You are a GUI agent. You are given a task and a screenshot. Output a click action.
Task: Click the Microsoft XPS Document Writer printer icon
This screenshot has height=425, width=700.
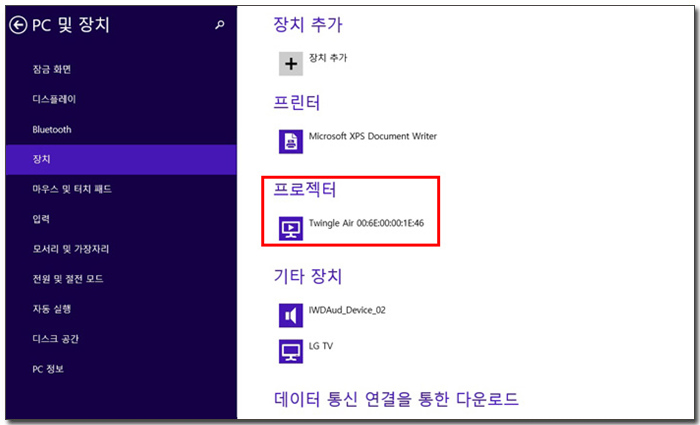[x=291, y=141]
